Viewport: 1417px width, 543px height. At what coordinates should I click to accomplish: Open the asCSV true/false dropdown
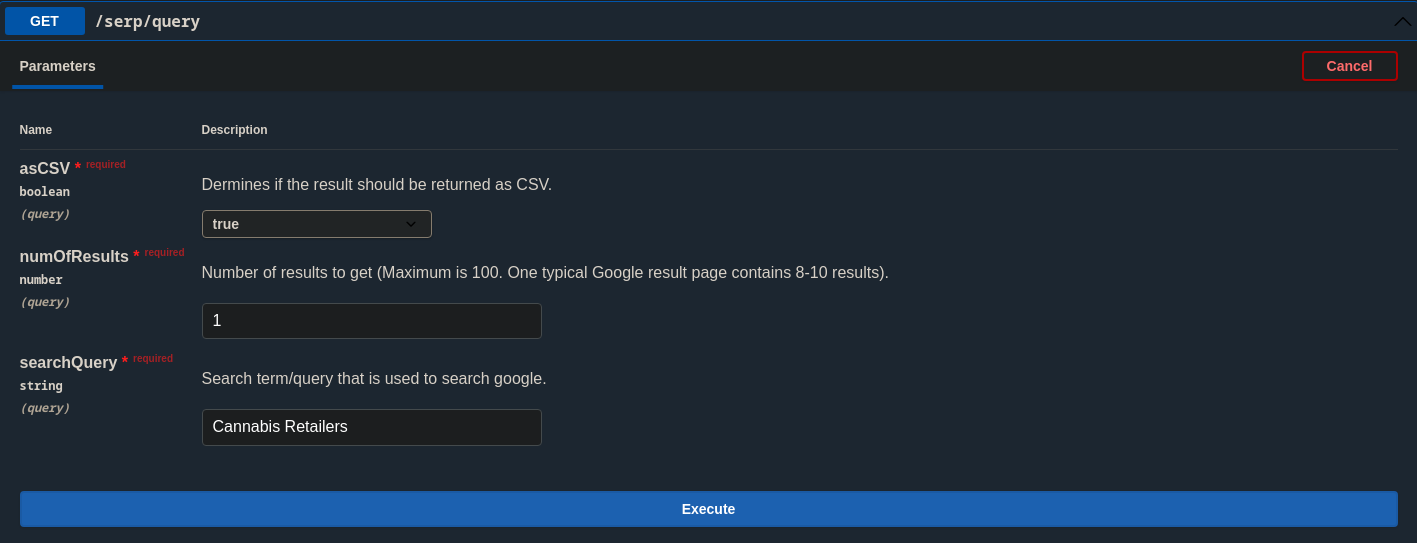(316, 224)
